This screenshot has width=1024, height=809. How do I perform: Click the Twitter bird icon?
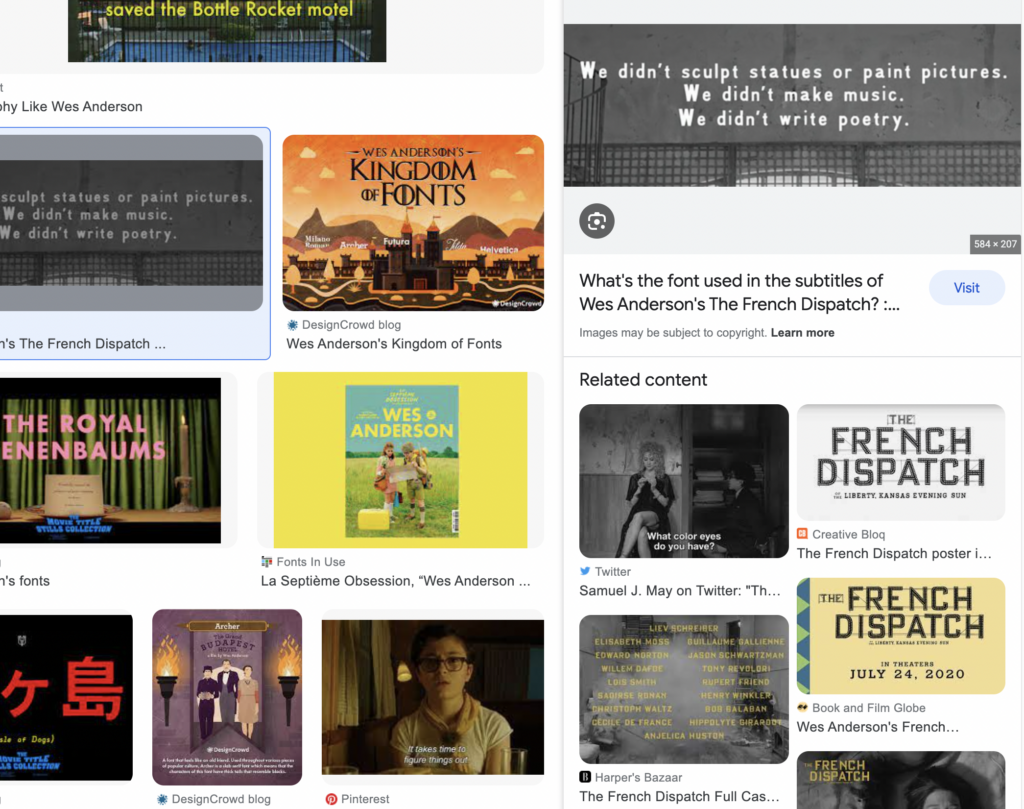585,571
